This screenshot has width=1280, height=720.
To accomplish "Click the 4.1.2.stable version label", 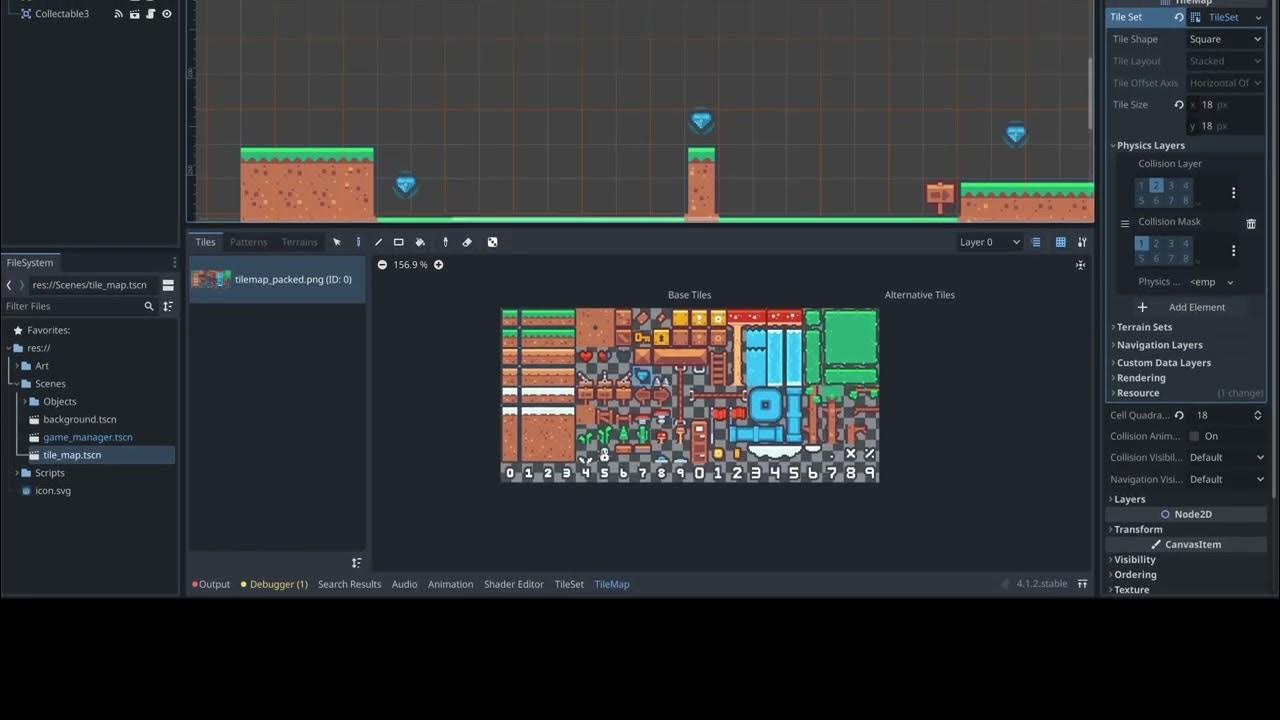I will 1042,584.
